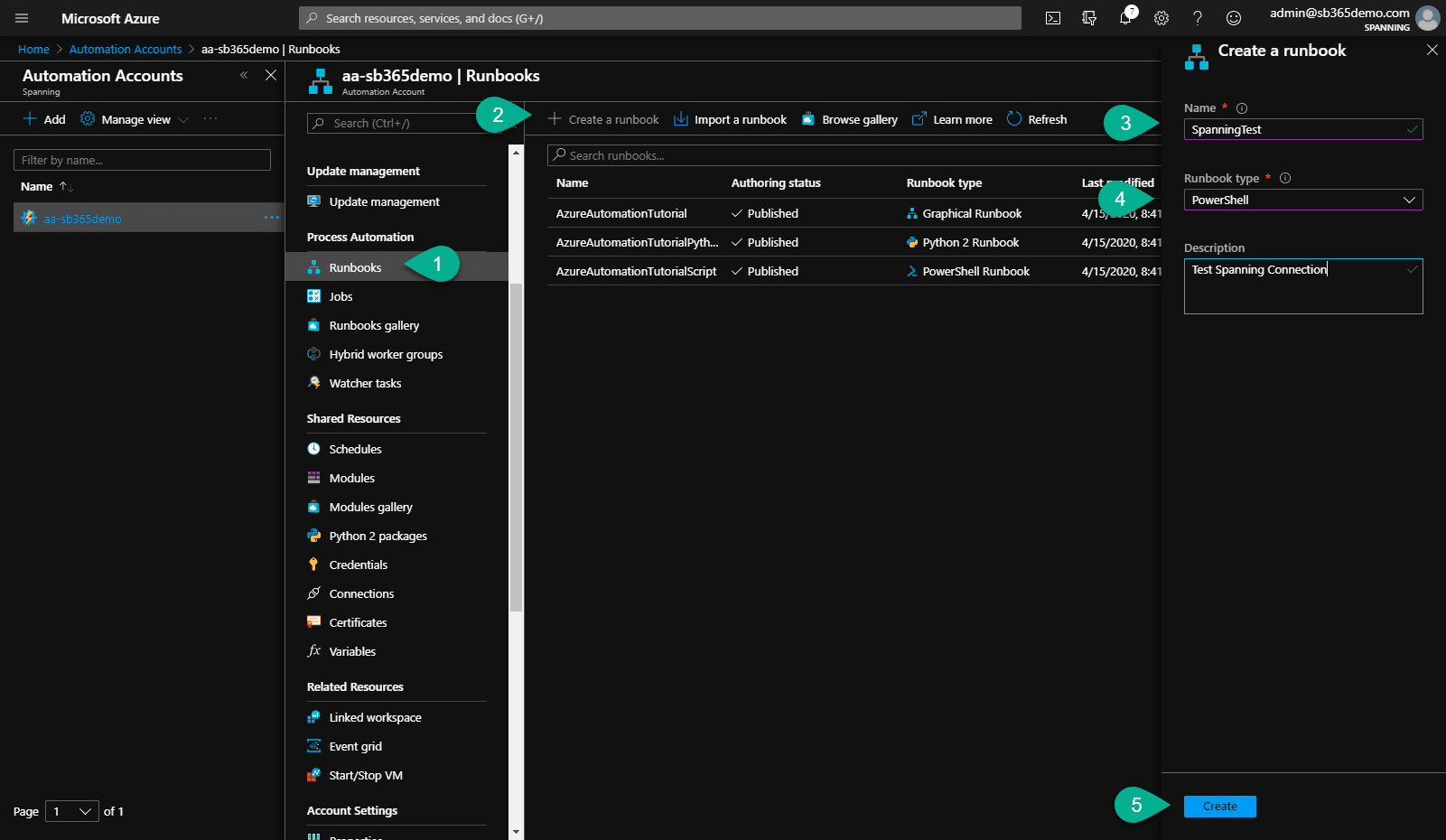
Task: Add a new automation account
Action: point(44,119)
